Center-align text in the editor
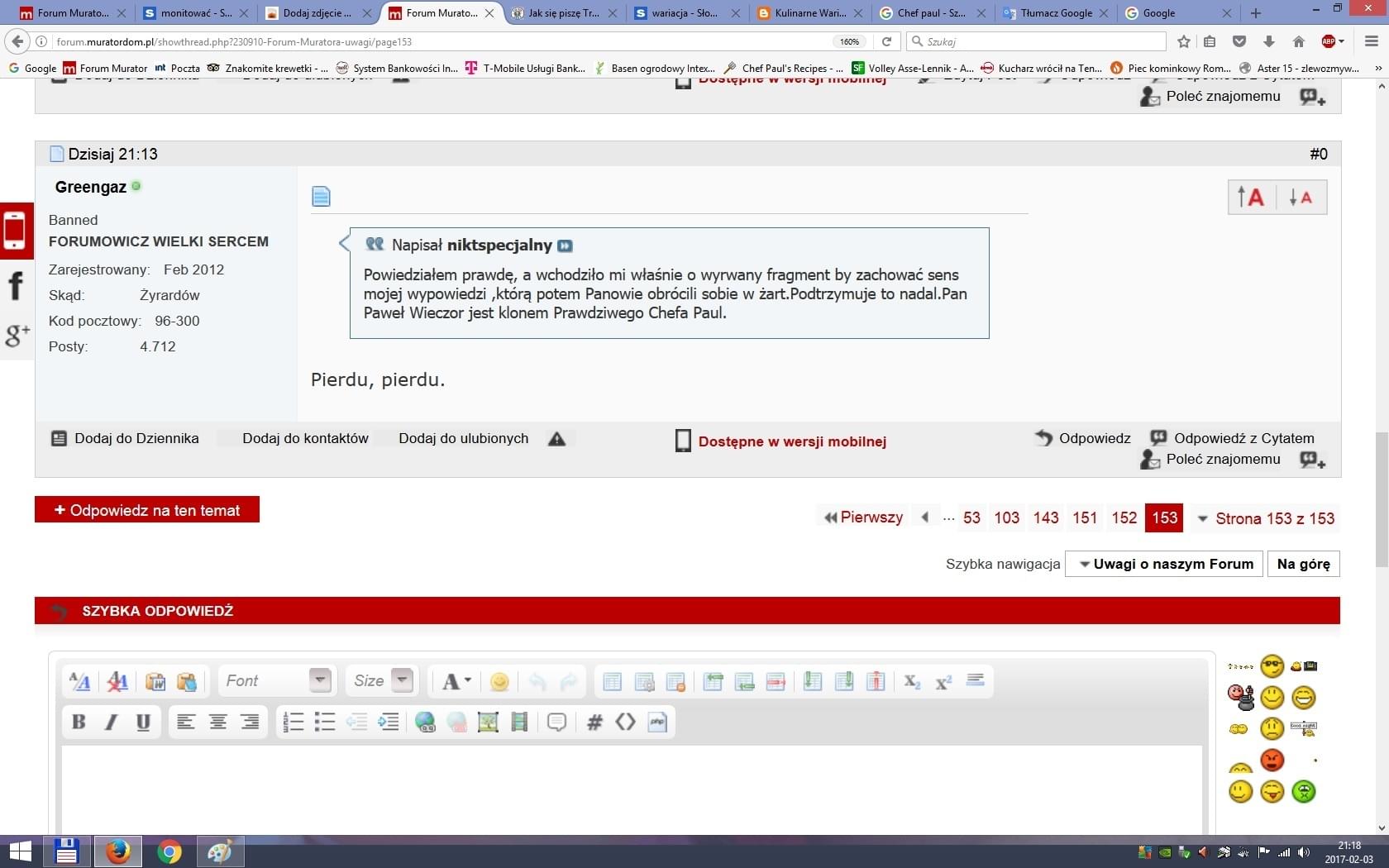1389x868 pixels. 217,722
